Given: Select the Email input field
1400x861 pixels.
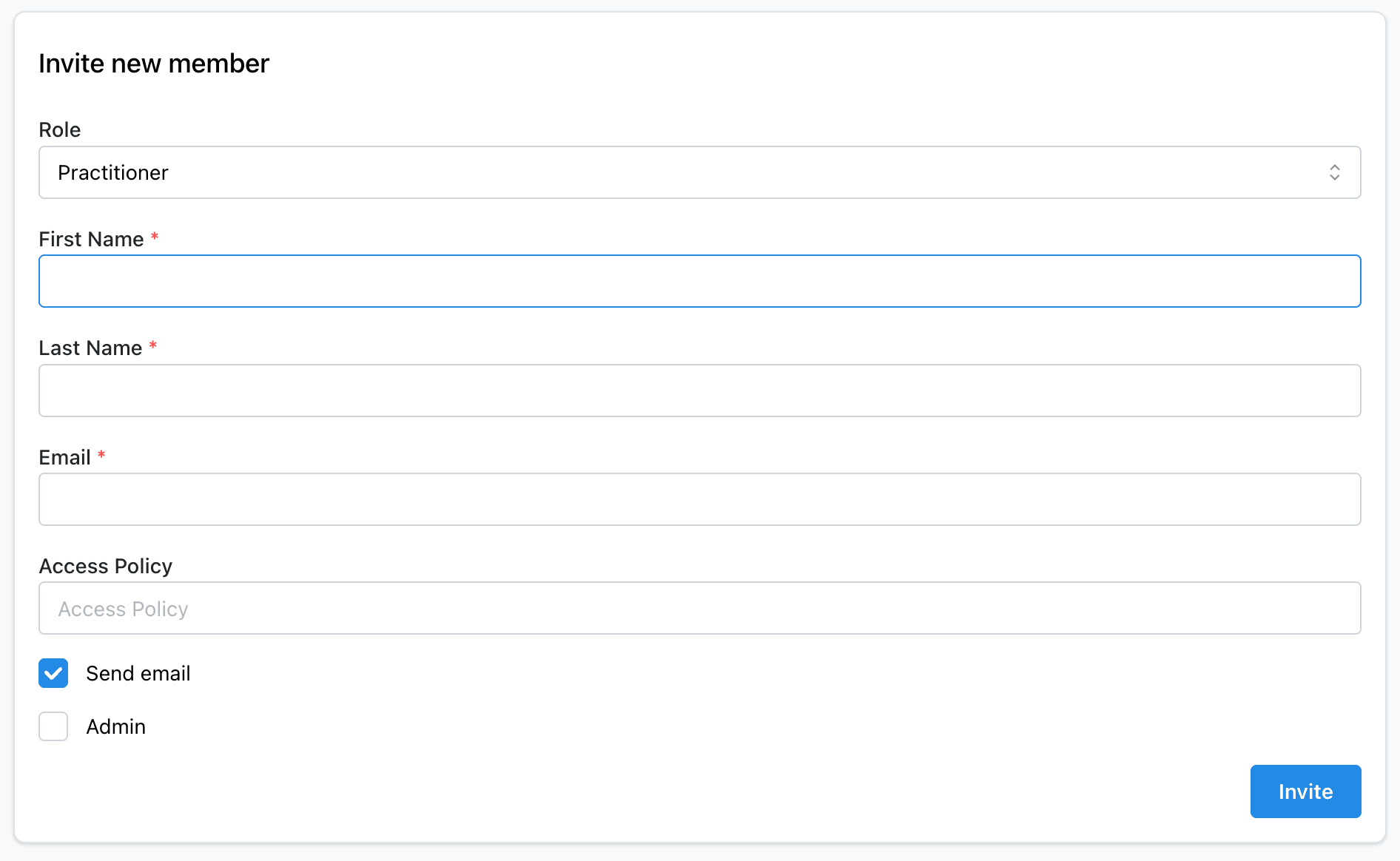Looking at the screenshot, I should [x=699, y=499].
